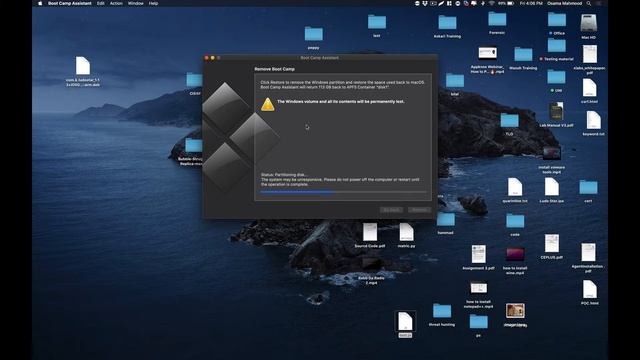Screen dimensions: 640x360
Task: Select the threat hunting folder
Action: [x=442, y=311]
